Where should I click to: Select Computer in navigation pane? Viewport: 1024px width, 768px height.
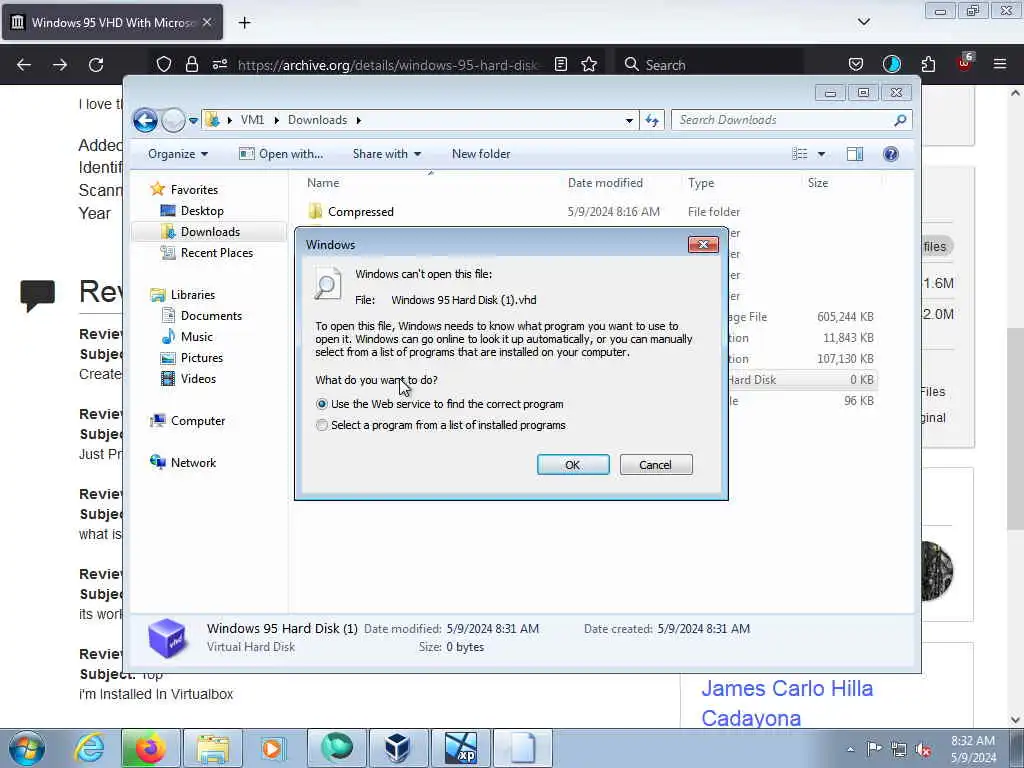pyautogui.click(x=197, y=421)
